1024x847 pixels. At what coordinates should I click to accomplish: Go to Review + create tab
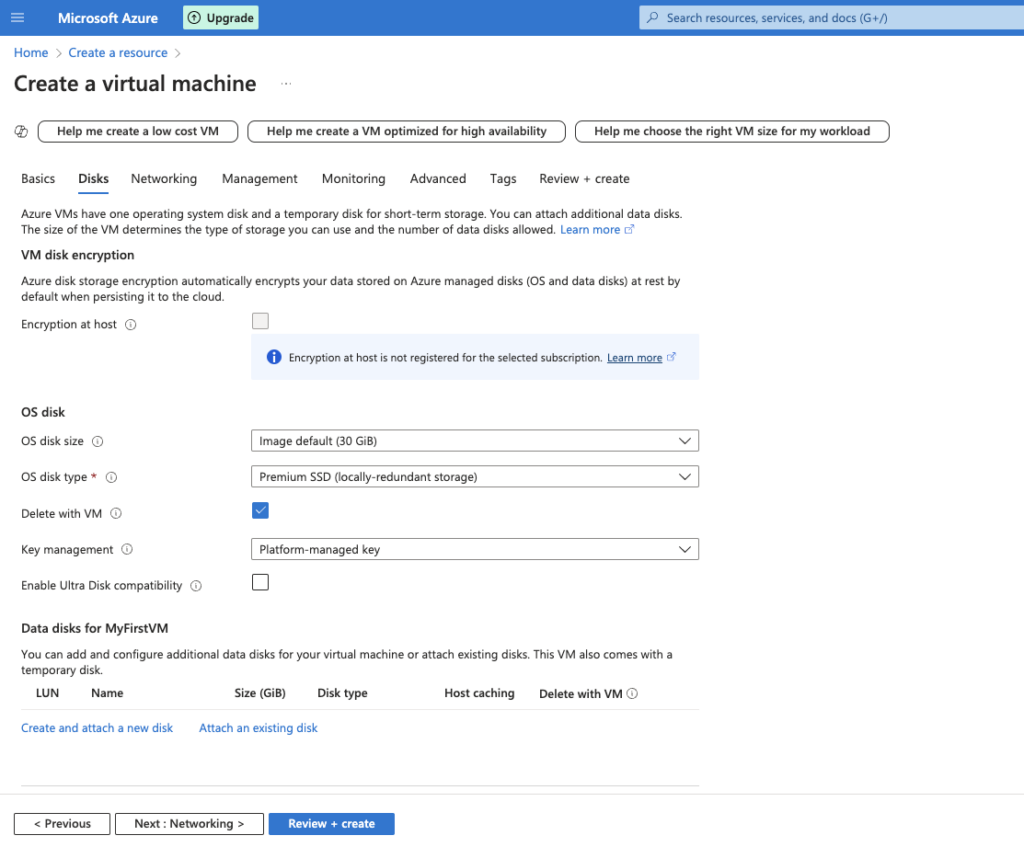584,179
